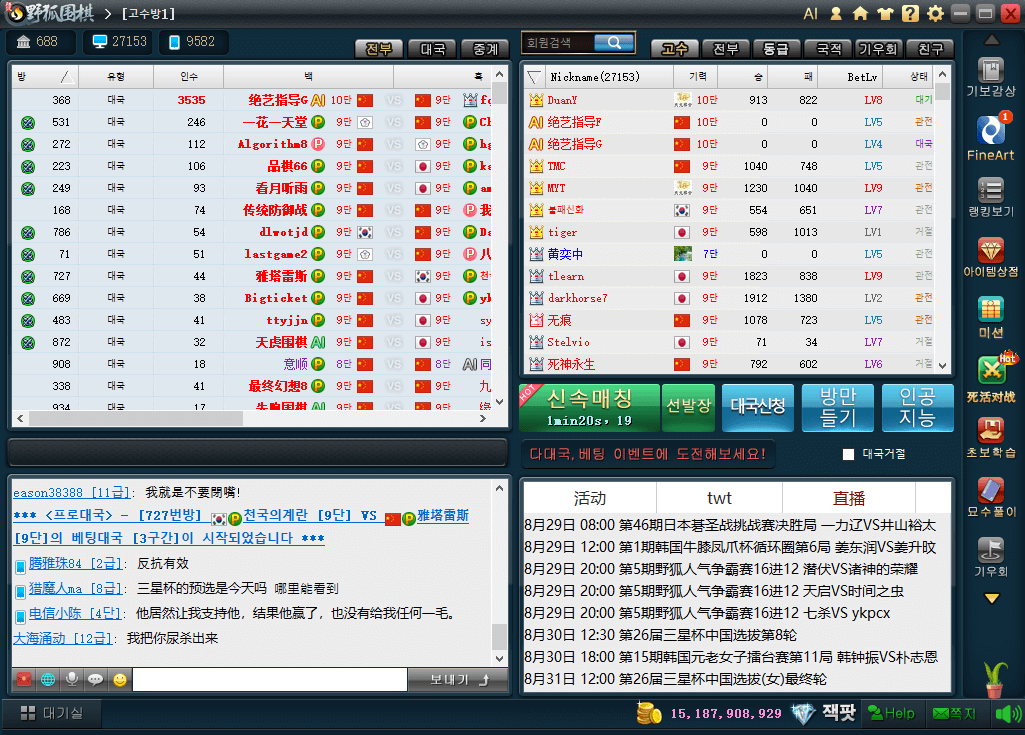Click the 선발장 button
The width and height of the screenshot is (1025, 735).
(x=688, y=408)
